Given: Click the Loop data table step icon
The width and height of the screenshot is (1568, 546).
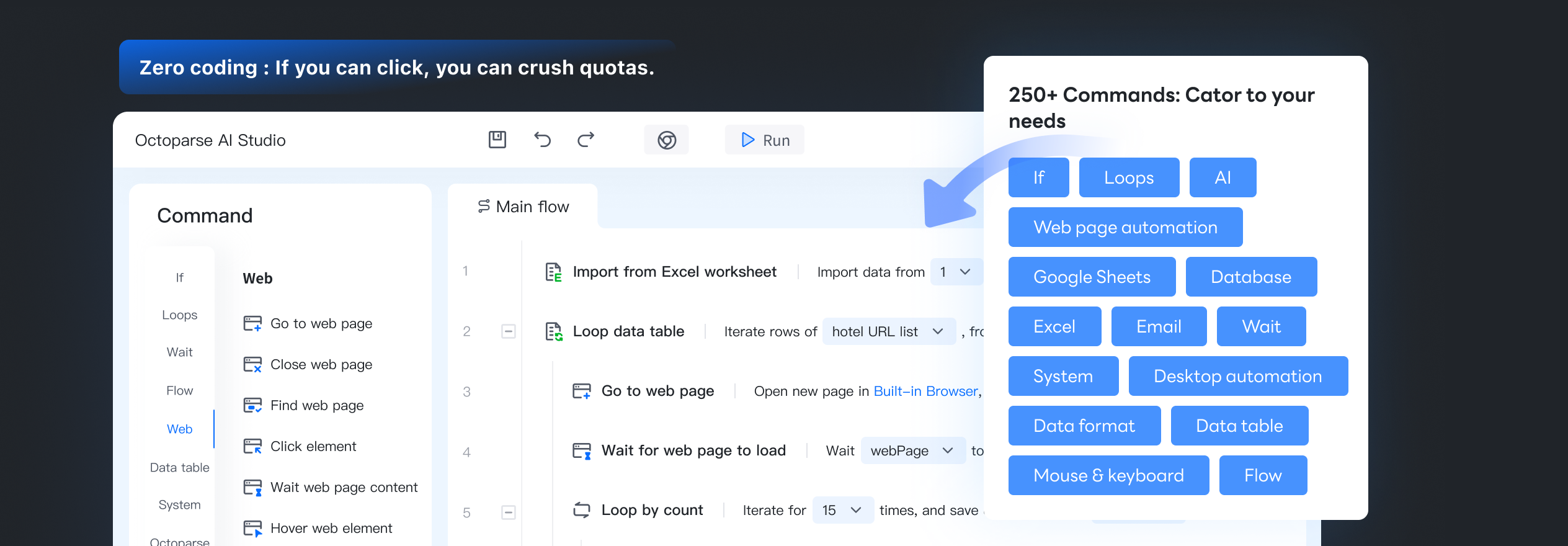Looking at the screenshot, I should [x=553, y=331].
